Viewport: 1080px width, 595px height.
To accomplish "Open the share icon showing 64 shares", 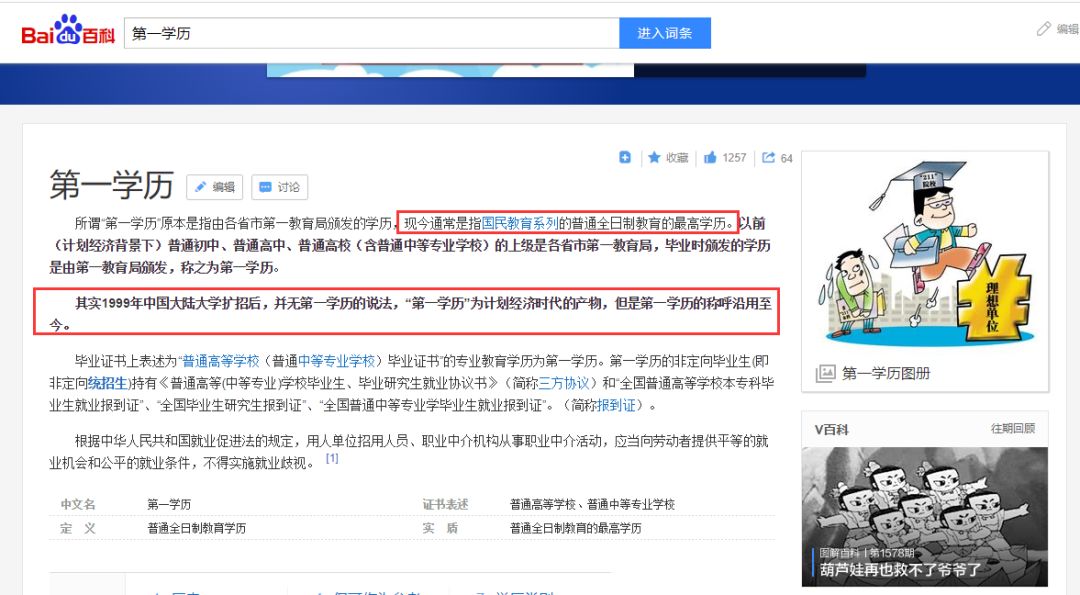I will point(765,158).
